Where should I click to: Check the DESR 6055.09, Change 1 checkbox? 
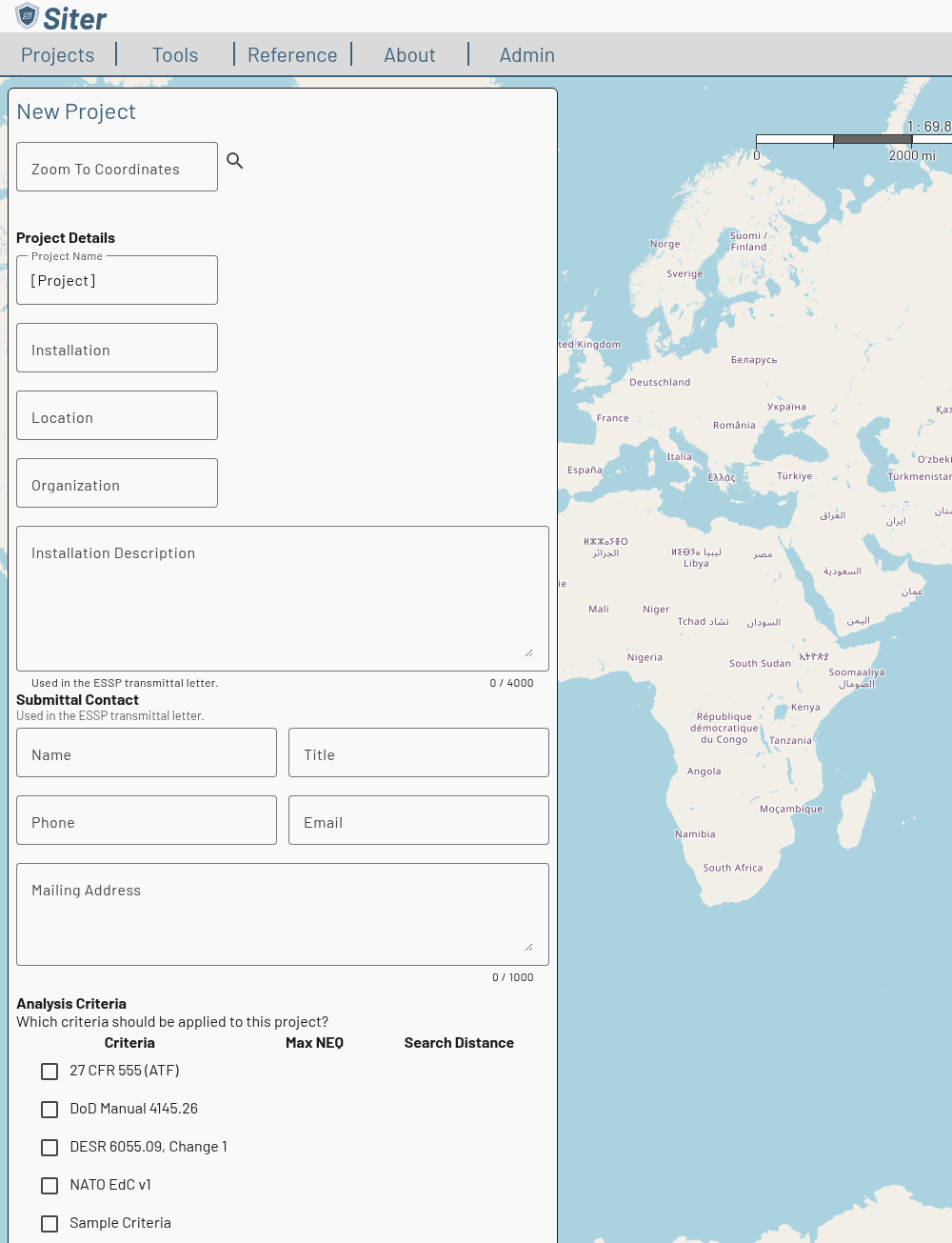coord(50,1148)
